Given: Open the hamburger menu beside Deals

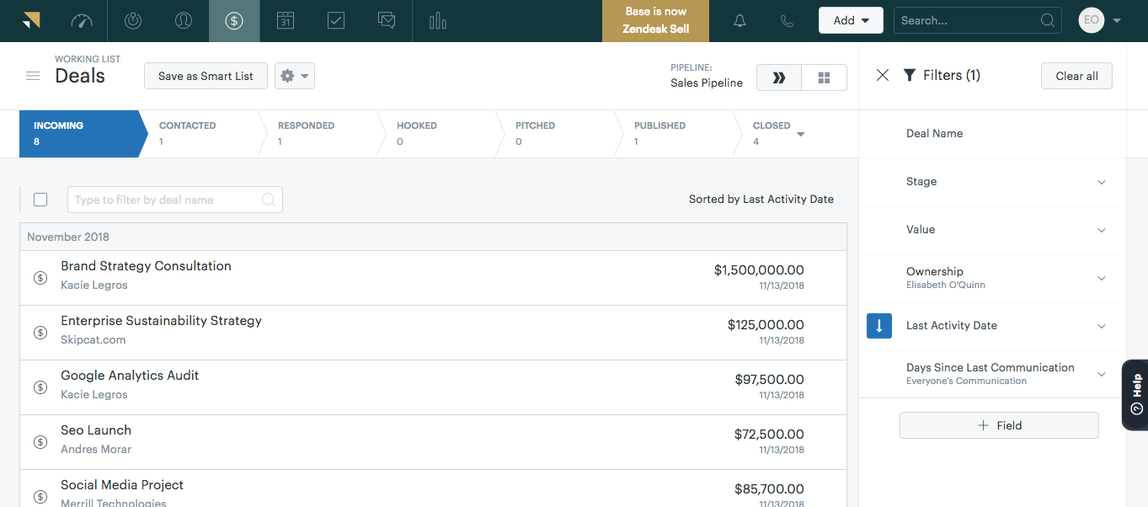Looking at the screenshot, I should (x=33, y=76).
